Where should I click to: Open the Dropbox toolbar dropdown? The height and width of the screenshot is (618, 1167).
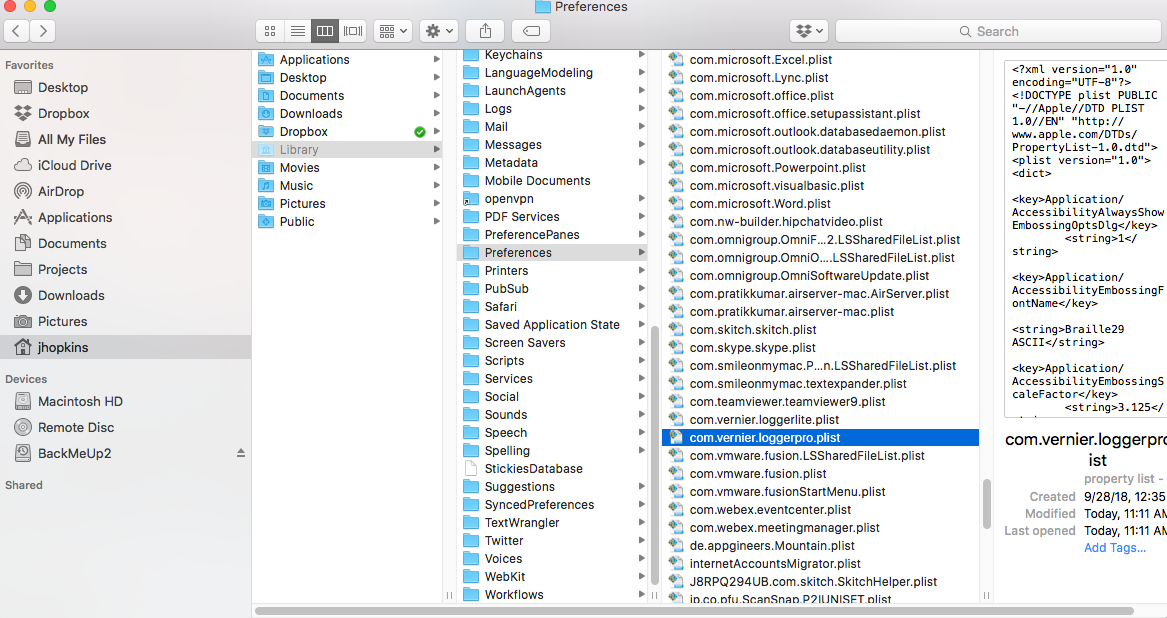(809, 31)
